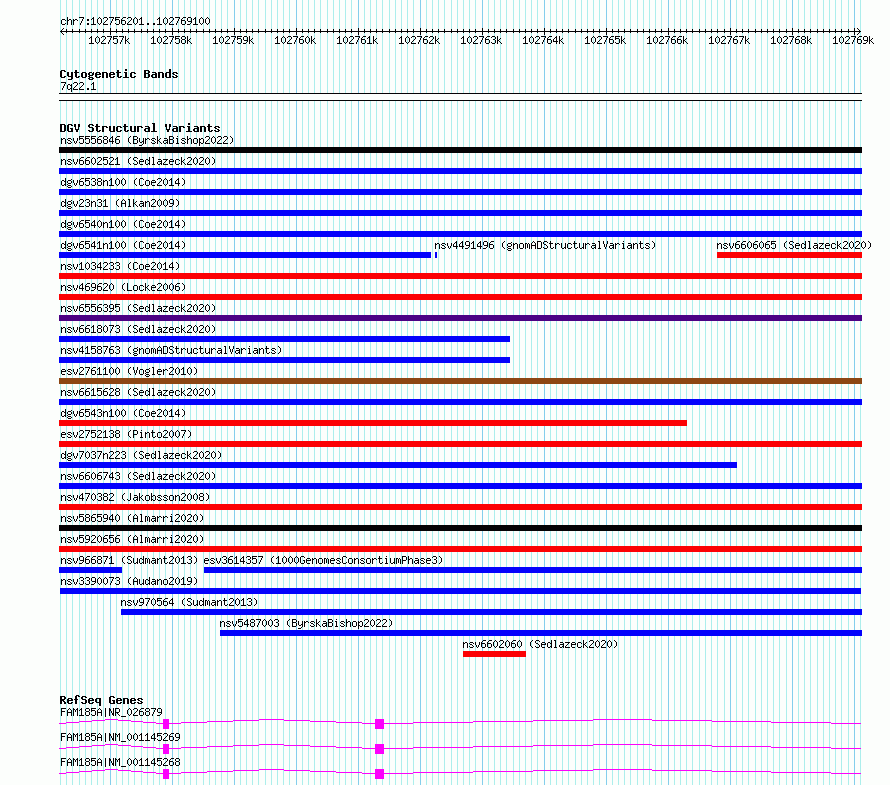Screen dimensions: 890x785
Task: Click the 102757k ruler tick label
Action: click(x=109, y=40)
